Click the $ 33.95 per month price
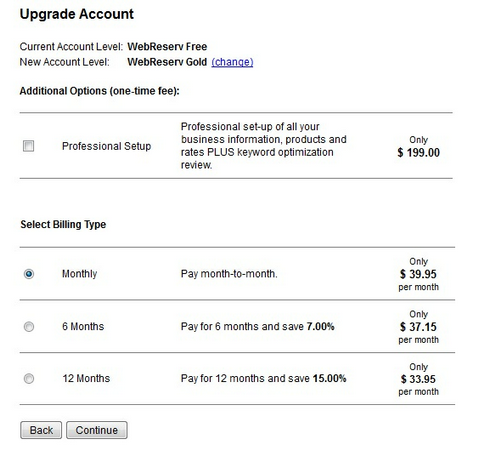Viewport: 496px width, 451px height. click(418, 379)
